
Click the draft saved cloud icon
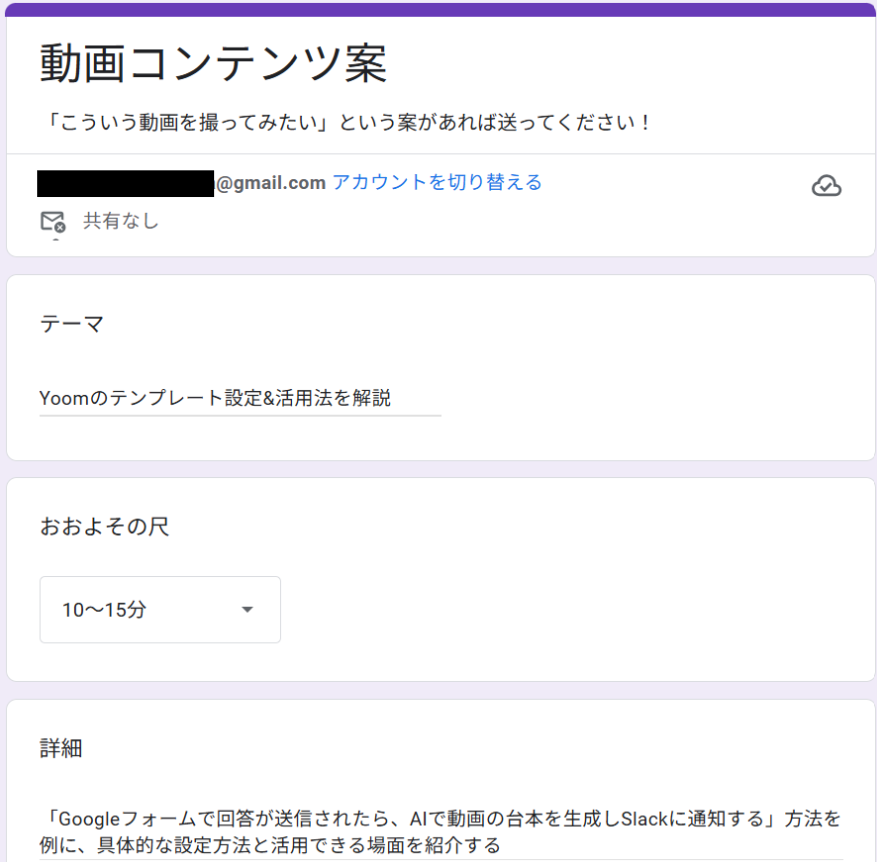coord(827,185)
